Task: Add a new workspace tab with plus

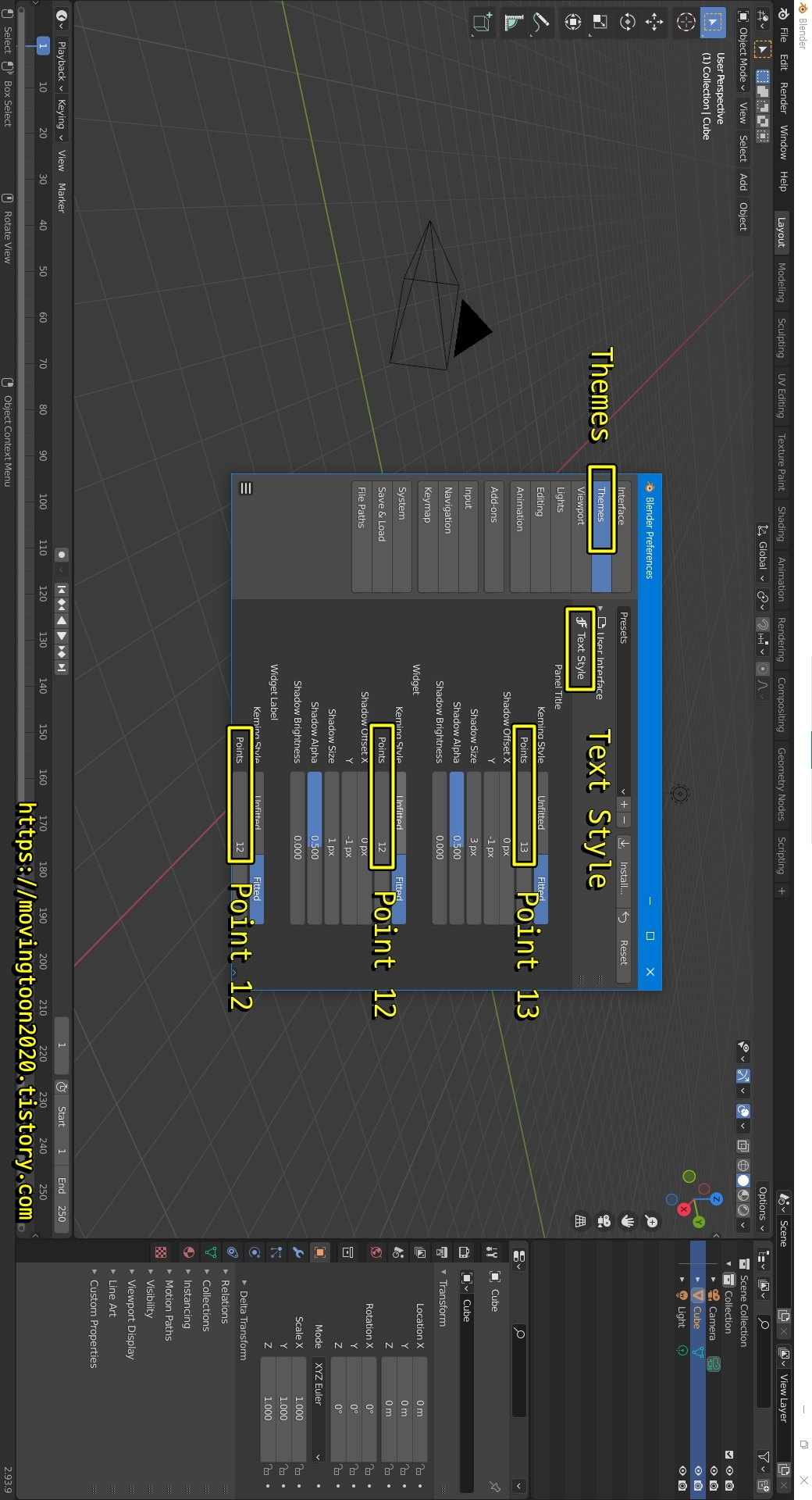Action: point(782,891)
